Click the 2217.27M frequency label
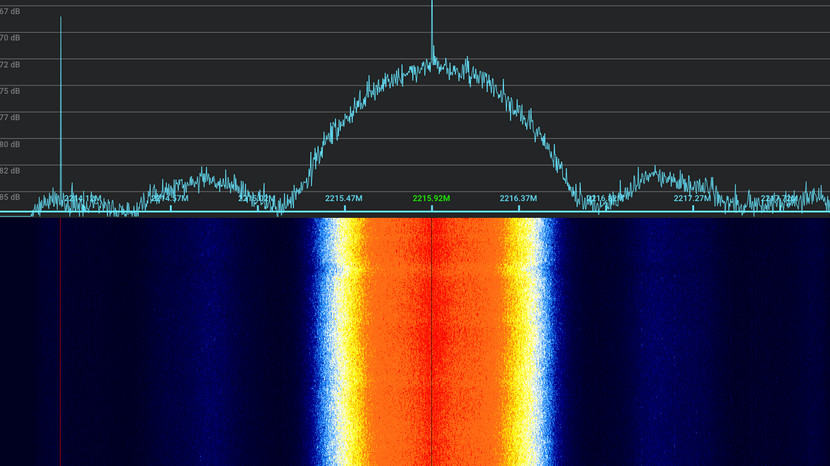Image resolution: width=830 pixels, height=466 pixels. (692, 199)
